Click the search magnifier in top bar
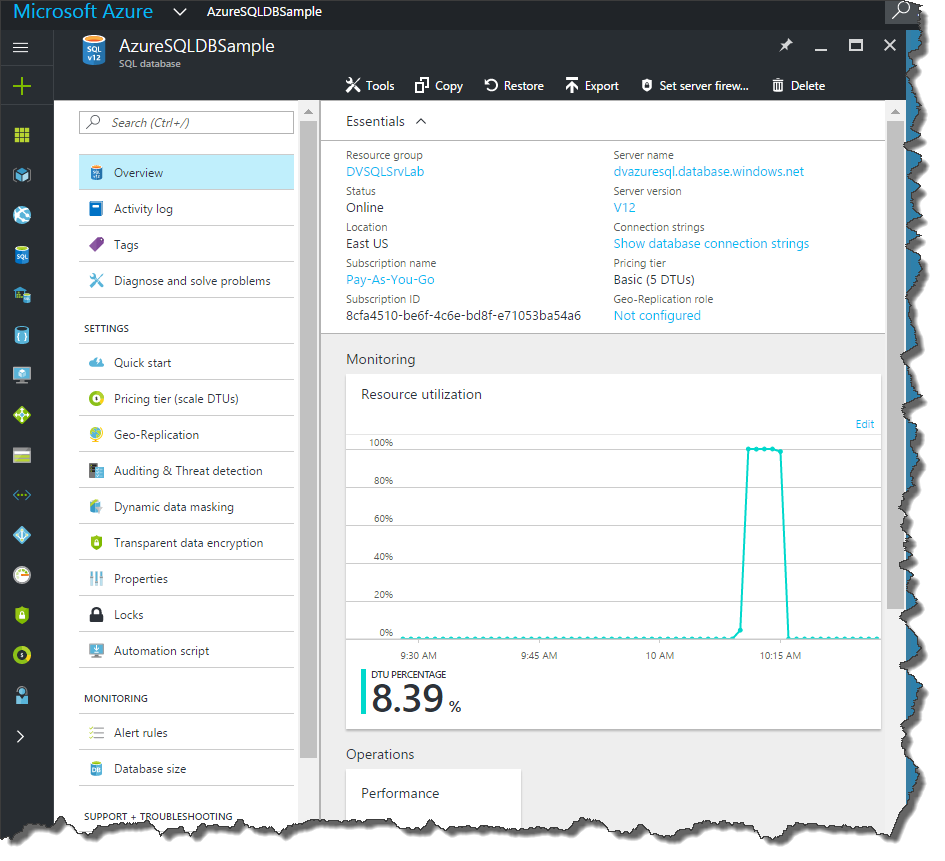Image resolution: width=945 pixels, height=861 pixels. [900, 10]
